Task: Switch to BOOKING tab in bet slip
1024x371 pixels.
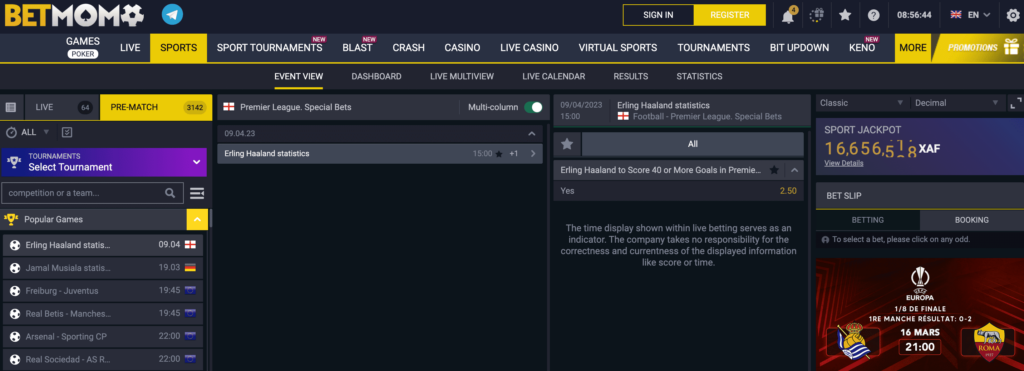Action: click(x=972, y=220)
